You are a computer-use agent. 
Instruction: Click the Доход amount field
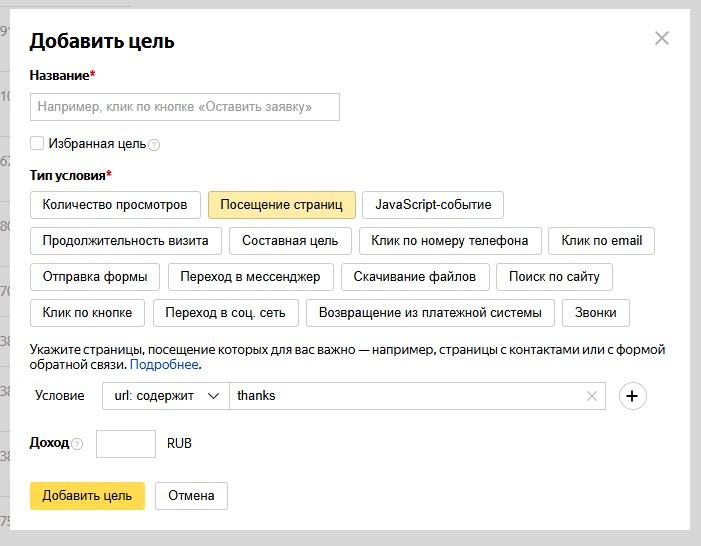point(126,444)
